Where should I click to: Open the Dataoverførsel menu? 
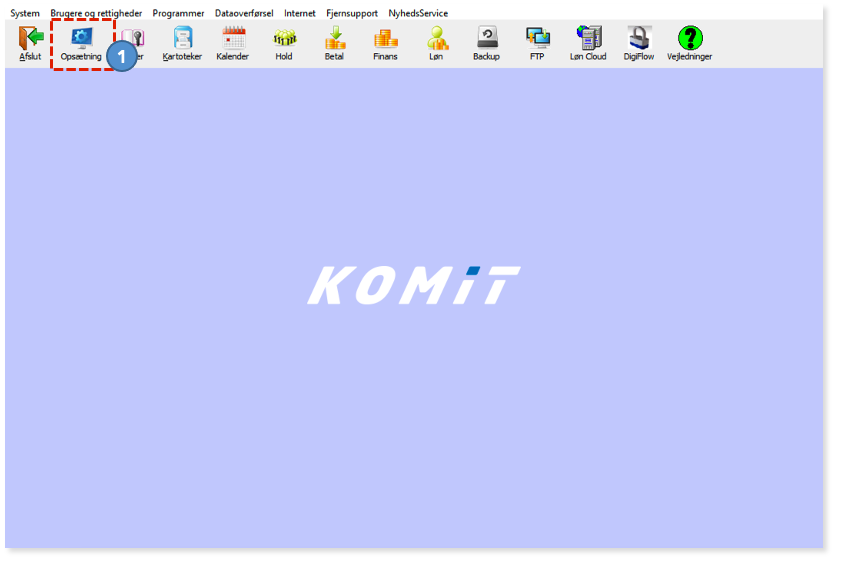[x=244, y=13]
